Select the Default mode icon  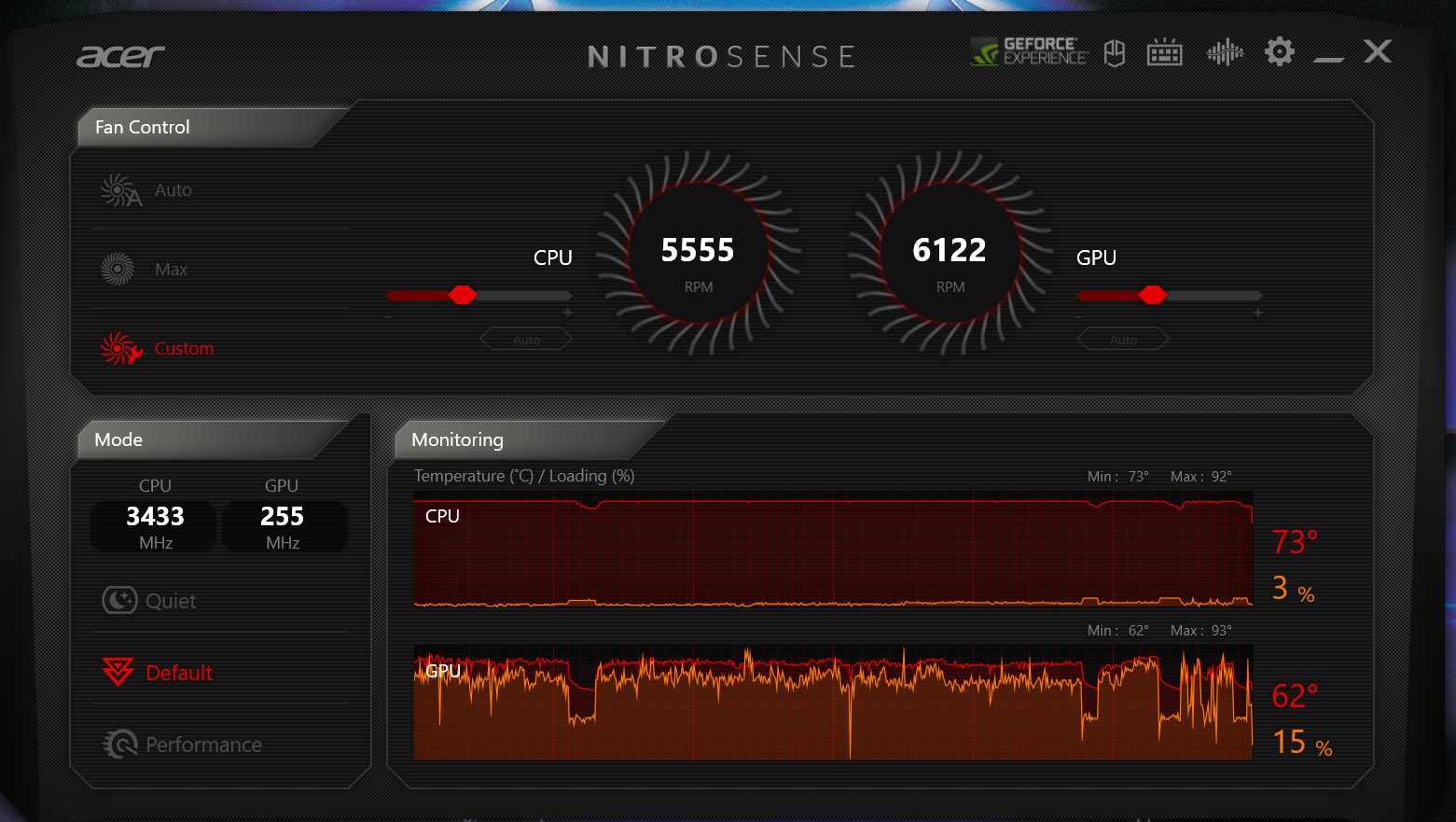click(118, 672)
